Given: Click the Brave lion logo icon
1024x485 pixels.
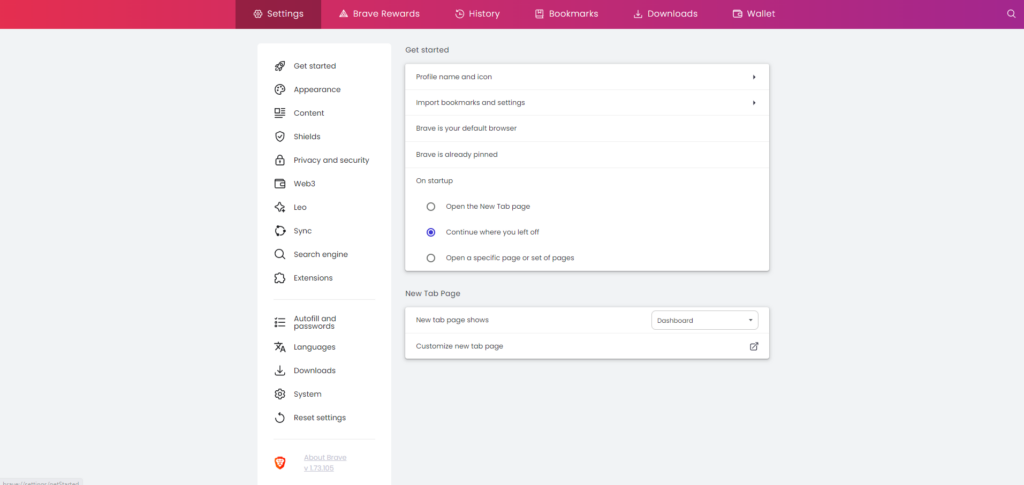Looking at the screenshot, I should click(280, 462).
